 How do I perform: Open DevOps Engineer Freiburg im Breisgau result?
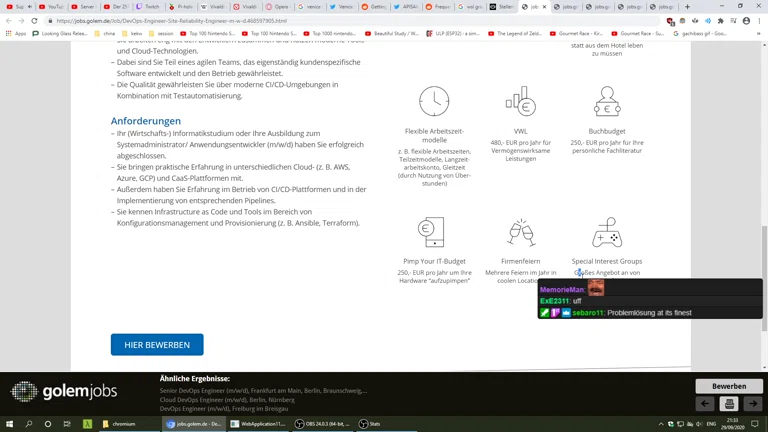tap(224, 408)
